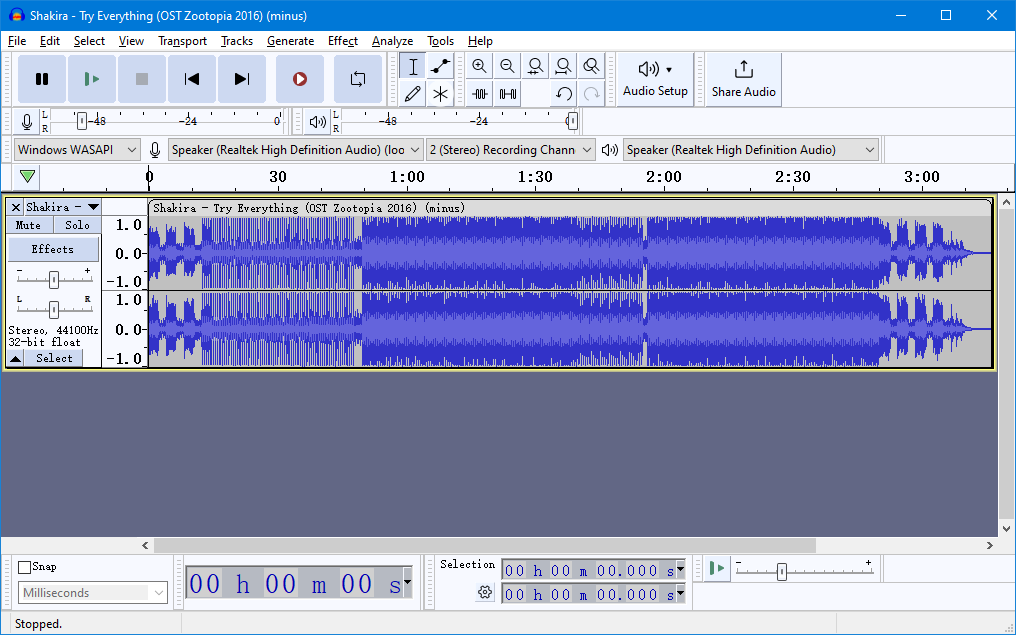Image resolution: width=1016 pixels, height=635 pixels.
Task: Click the Pause button
Action: [x=42, y=79]
